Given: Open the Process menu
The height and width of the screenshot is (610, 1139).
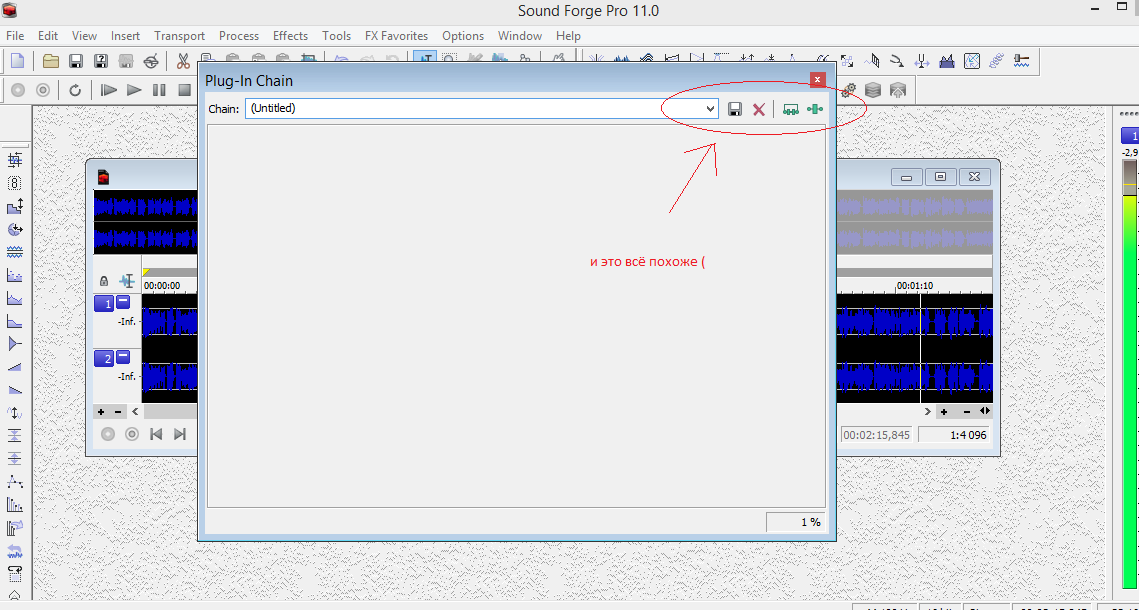Looking at the screenshot, I should (239, 36).
